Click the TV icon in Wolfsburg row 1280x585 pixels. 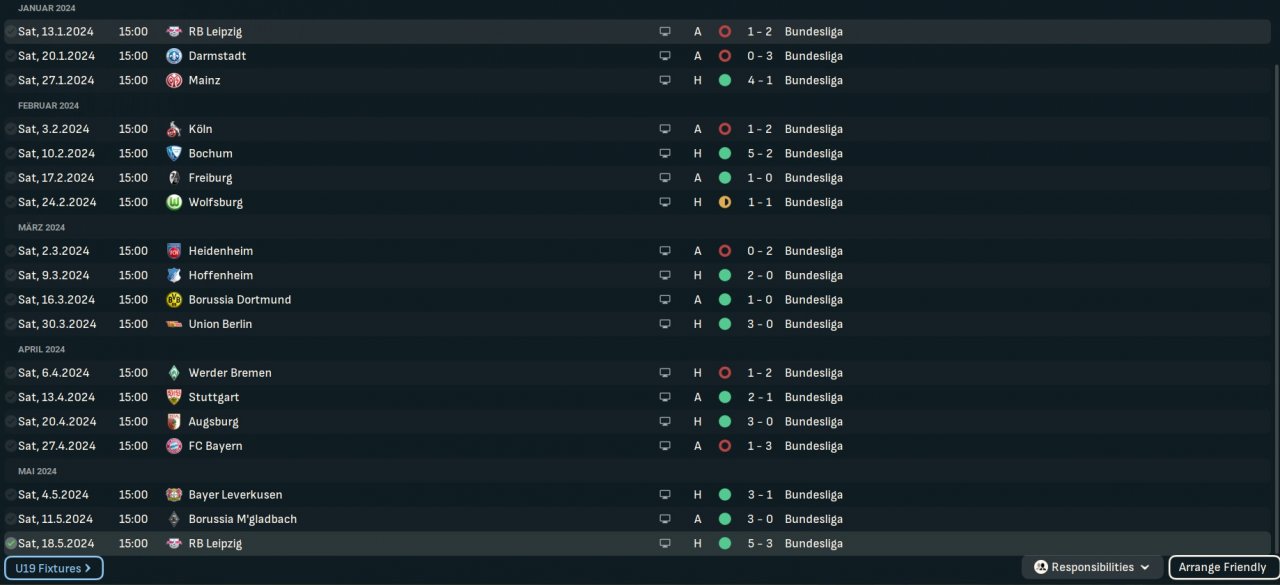[665, 202]
